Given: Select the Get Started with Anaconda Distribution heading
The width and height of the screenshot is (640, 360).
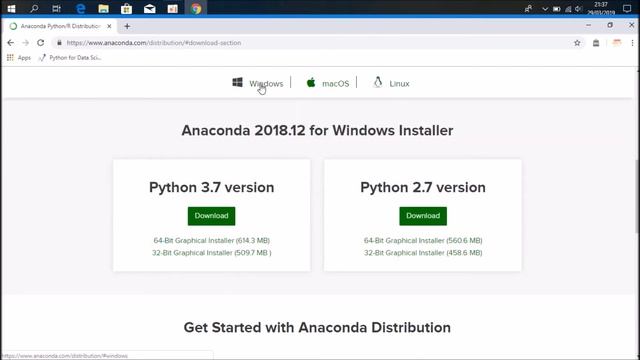Looking at the screenshot, I should 317,327.
